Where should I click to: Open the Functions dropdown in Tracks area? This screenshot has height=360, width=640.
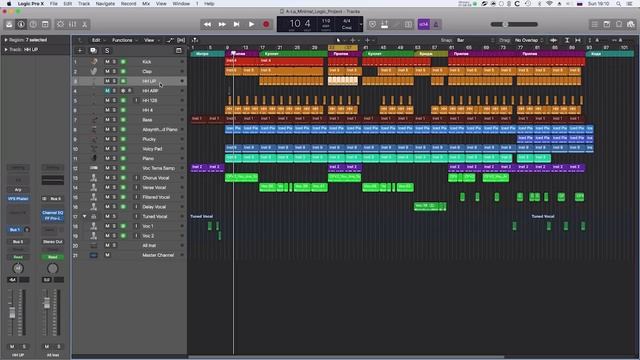pos(124,40)
